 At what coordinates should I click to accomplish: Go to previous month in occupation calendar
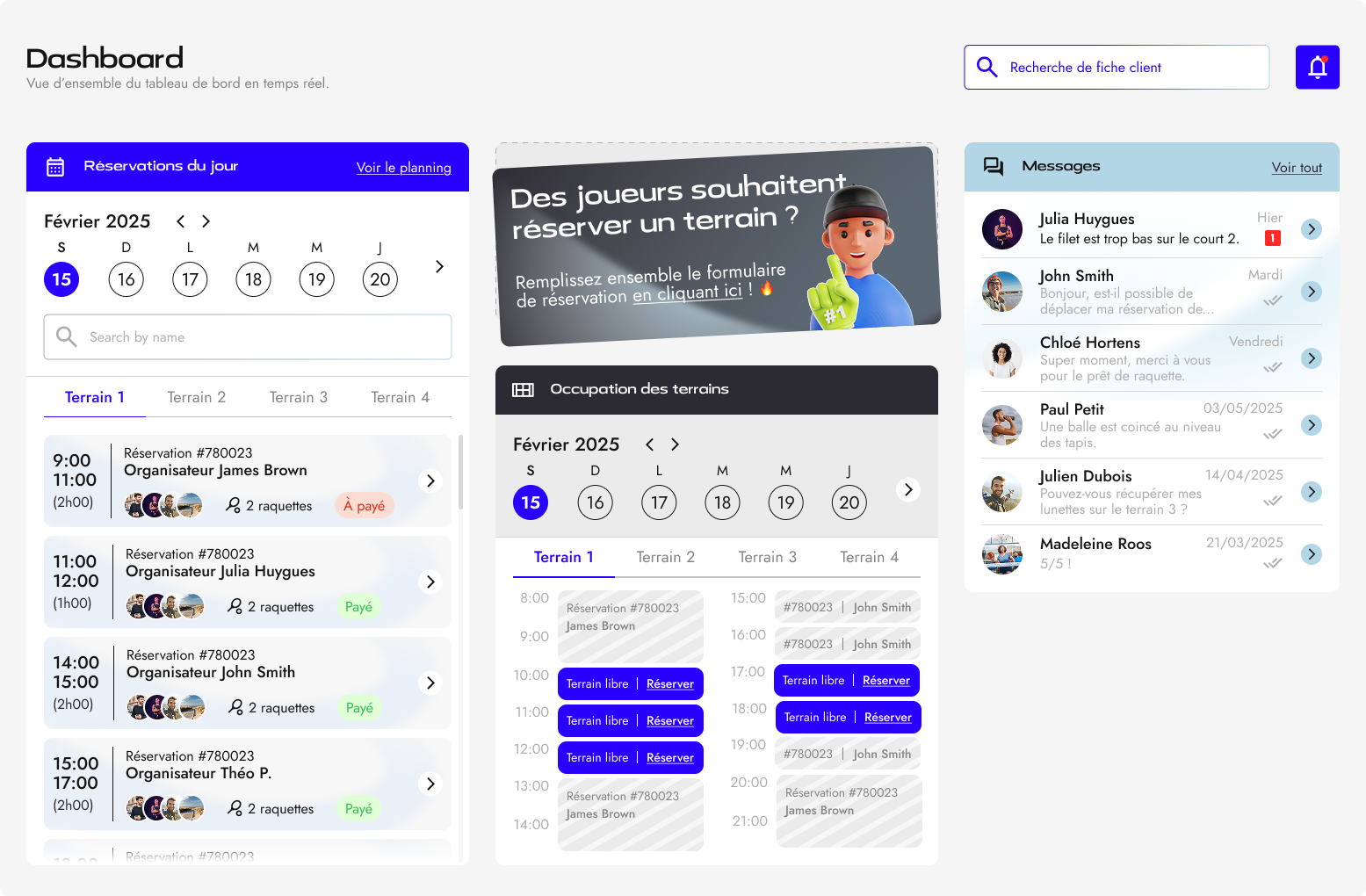(650, 444)
